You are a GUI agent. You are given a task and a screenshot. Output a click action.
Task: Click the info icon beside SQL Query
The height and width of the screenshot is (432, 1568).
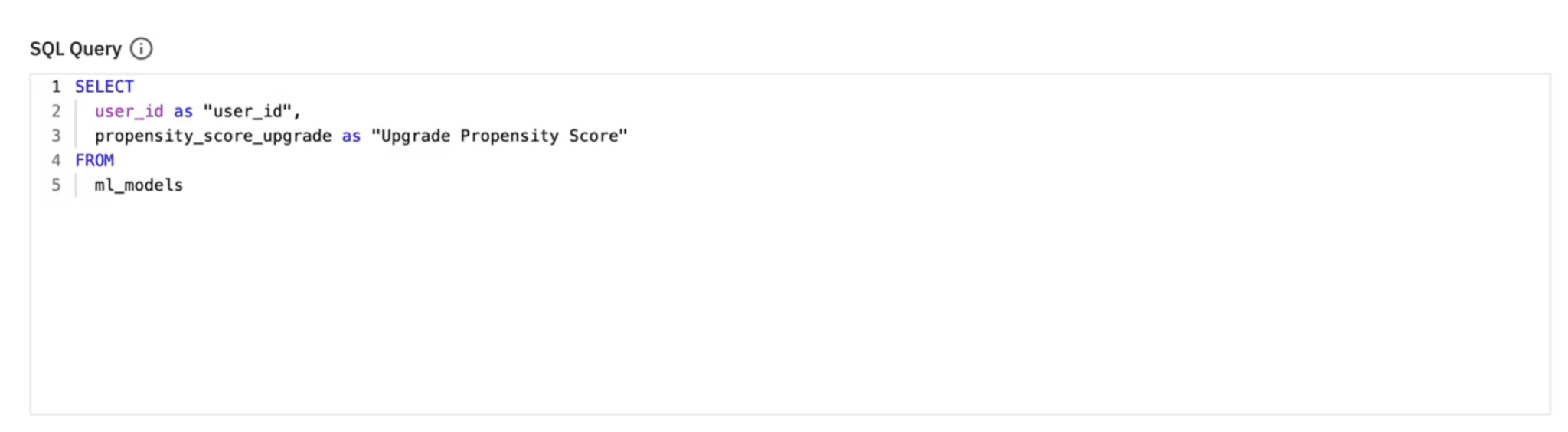click(141, 49)
